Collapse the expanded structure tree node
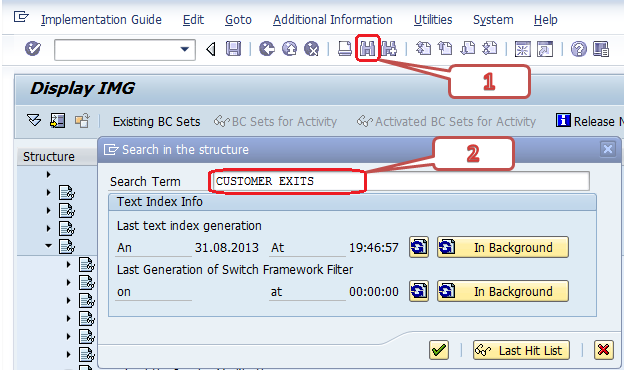This screenshot has height=370, width=624. 49,246
